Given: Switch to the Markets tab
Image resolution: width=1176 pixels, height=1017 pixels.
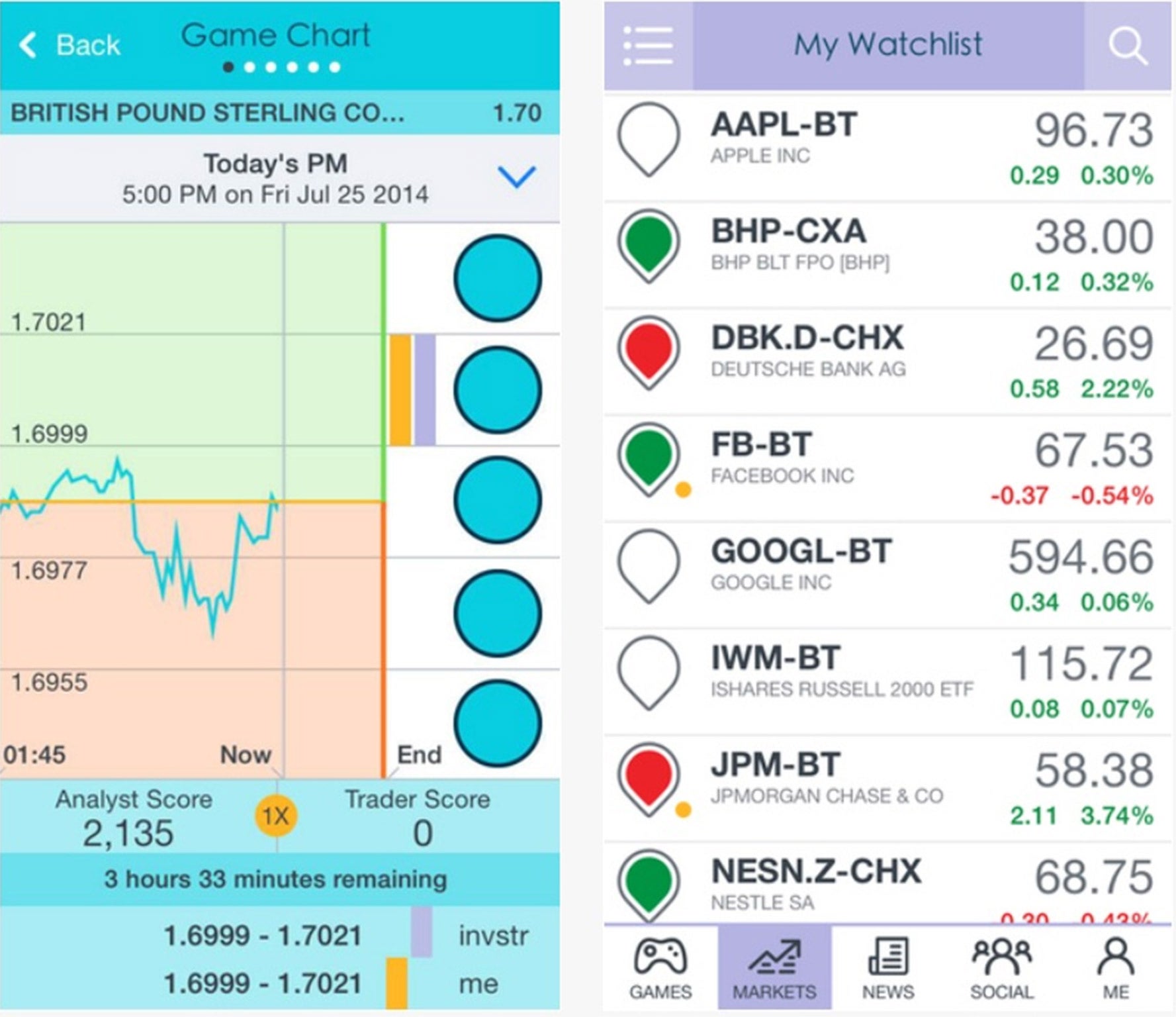Looking at the screenshot, I should click(x=774, y=967).
